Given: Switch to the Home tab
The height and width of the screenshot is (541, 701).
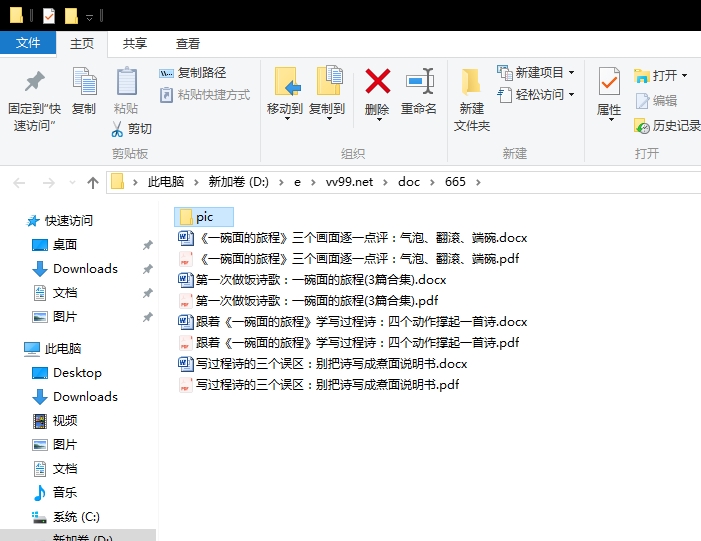Looking at the screenshot, I should [x=82, y=44].
